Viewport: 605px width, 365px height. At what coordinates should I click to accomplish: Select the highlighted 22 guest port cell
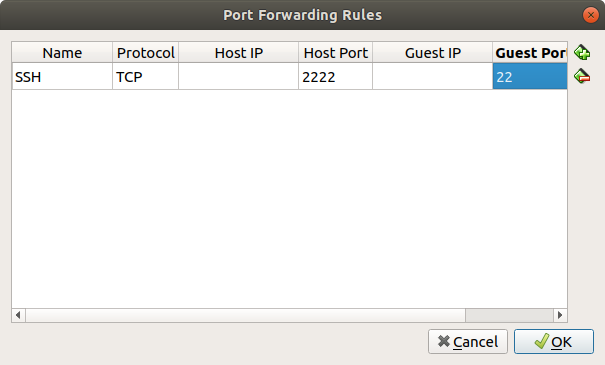(530, 76)
